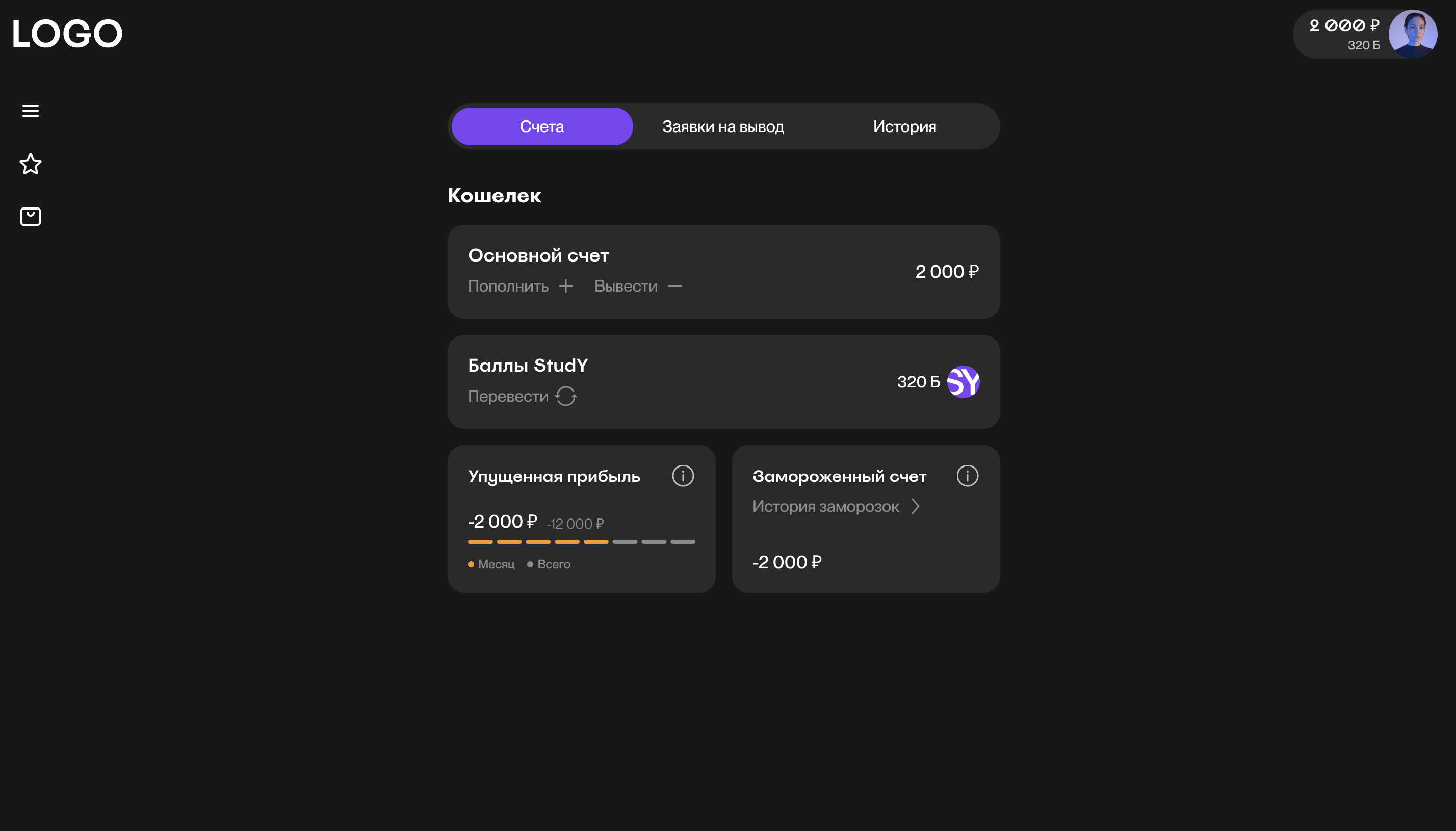
Task: Click the LOGO in the header
Action: 67,34
